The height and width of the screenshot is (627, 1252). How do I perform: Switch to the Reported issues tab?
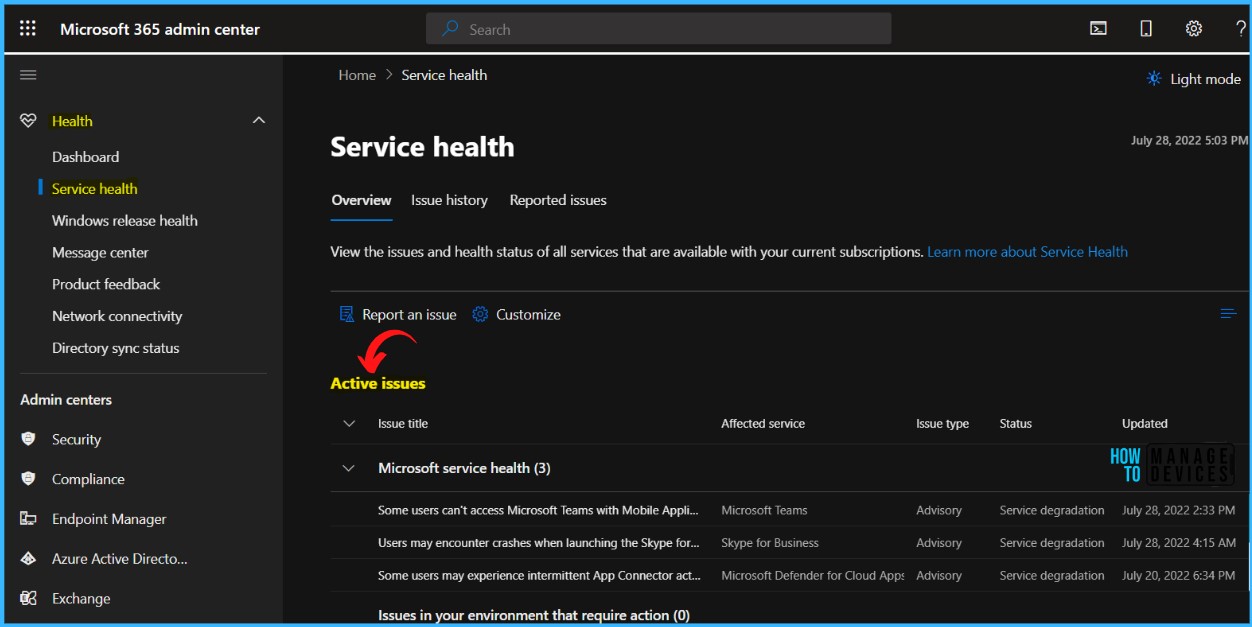click(558, 200)
